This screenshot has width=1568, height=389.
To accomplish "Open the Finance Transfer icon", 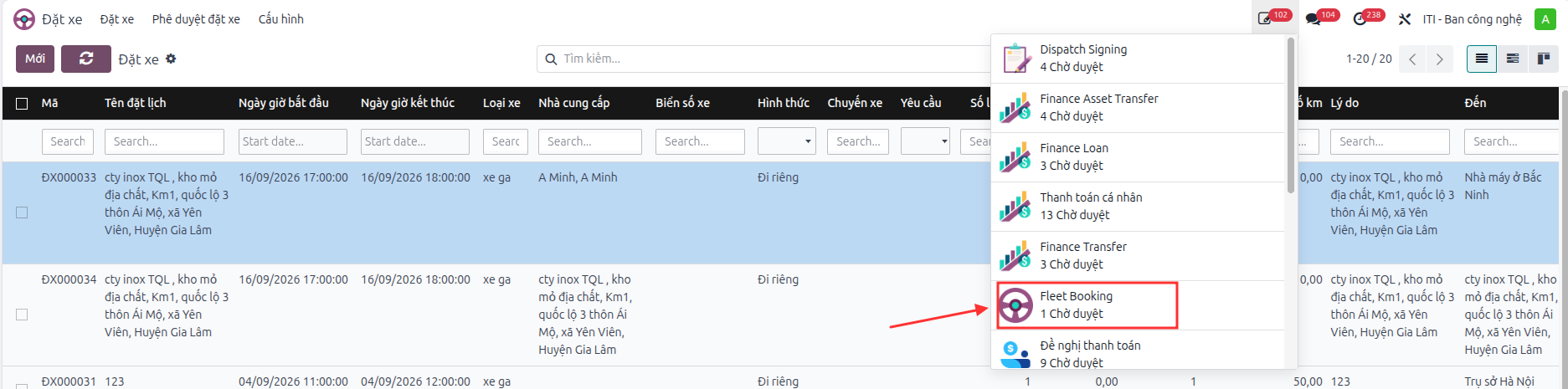I will (1015, 256).
